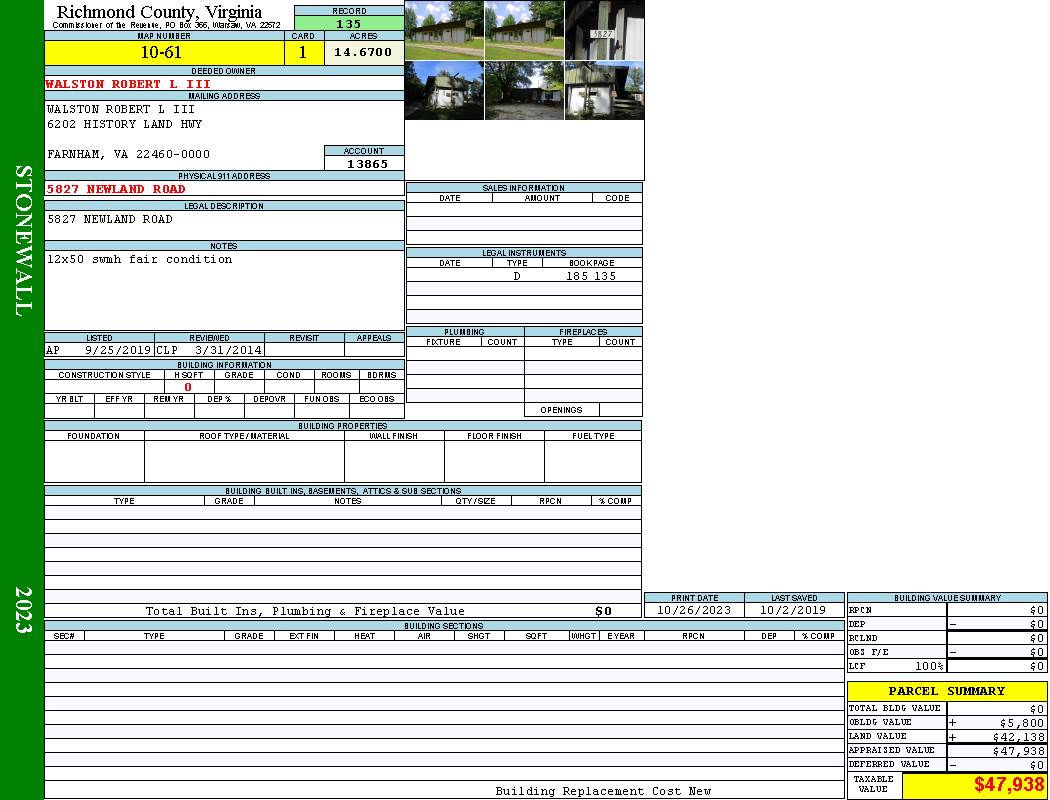Screen dimensions: 1050x800
Task: Select the SALES INFORMATION header
Action: pyautogui.click(x=524, y=187)
